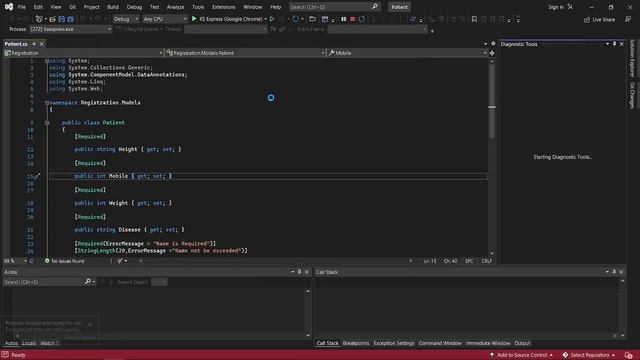Viewport: 640px width, 360px height.
Task: Expand IIS Express launch target dropdown arrow
Action: 265,19
